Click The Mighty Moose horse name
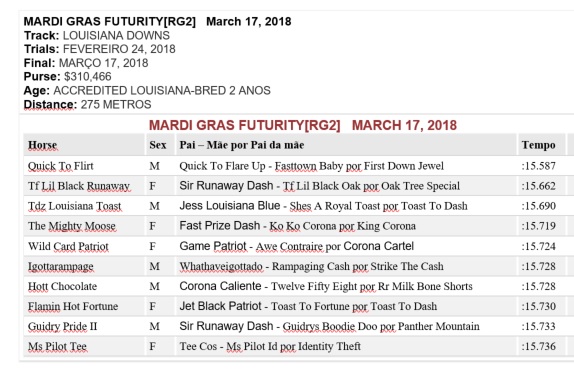Viewport: 574px width, 386px height. [x=72, y=226]
